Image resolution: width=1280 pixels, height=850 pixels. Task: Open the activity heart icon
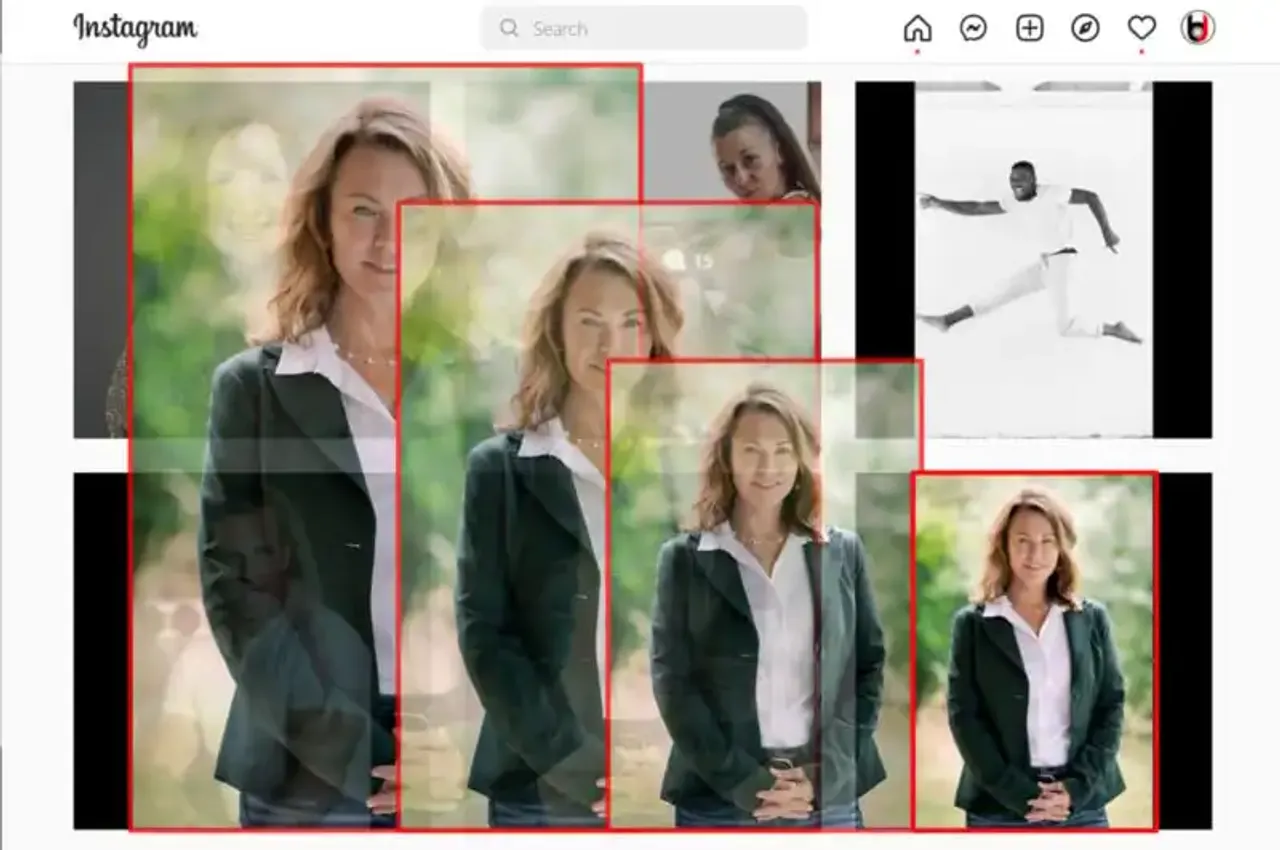(x=1141, y=28)
